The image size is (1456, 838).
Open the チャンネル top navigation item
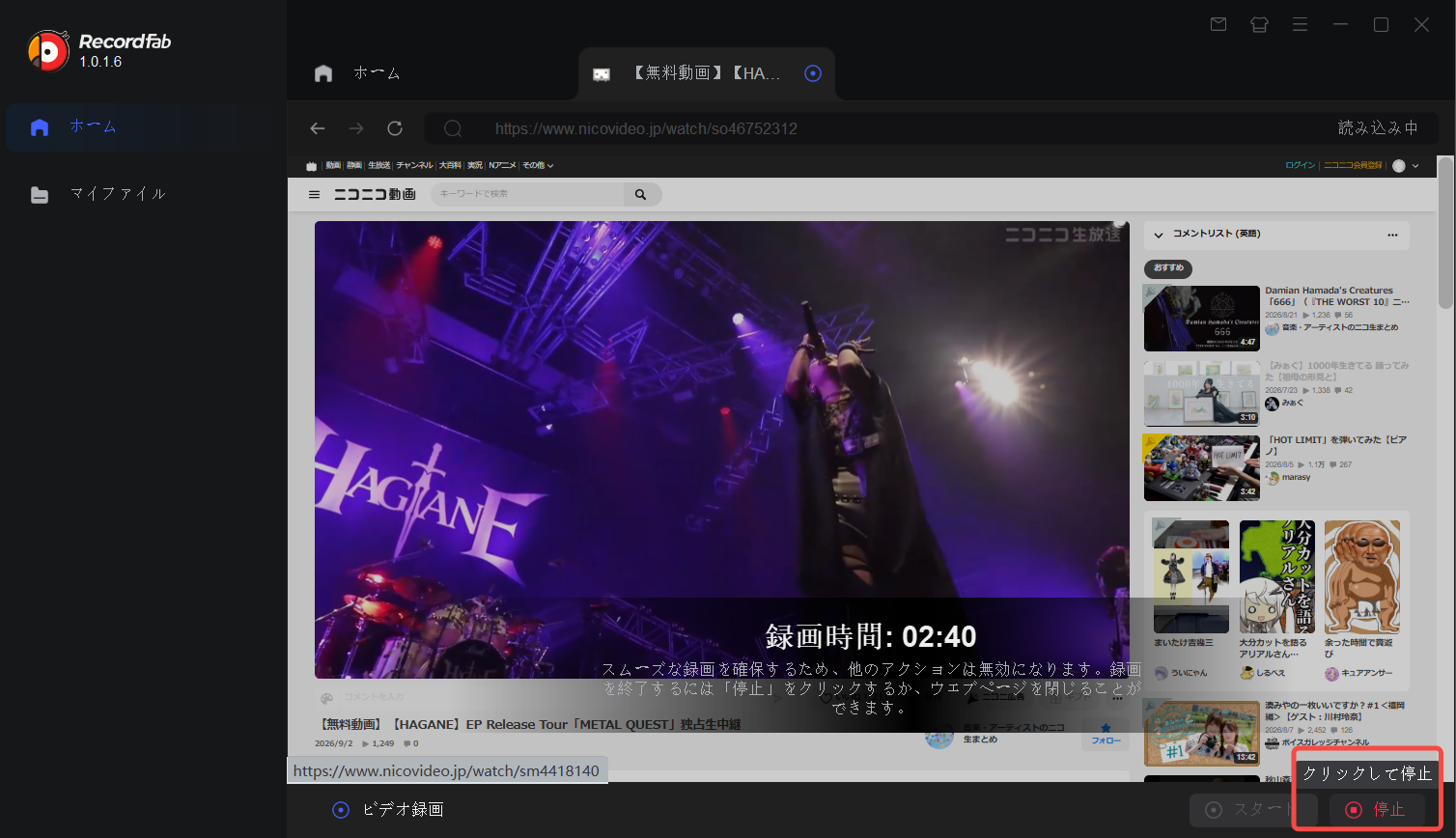coord(414,165)
